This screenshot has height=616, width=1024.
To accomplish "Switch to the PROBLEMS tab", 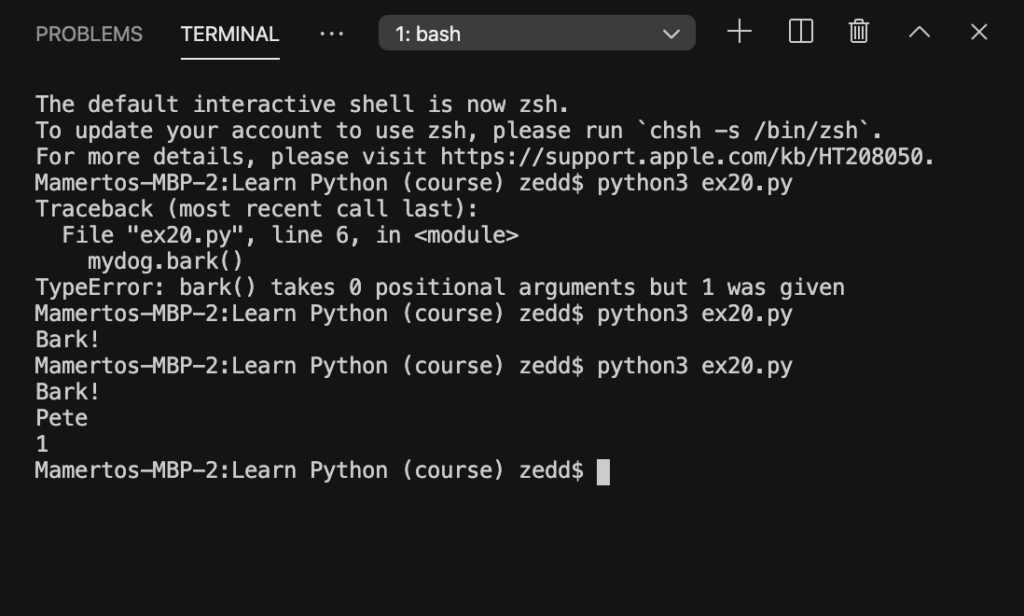I will coord(89,34).
